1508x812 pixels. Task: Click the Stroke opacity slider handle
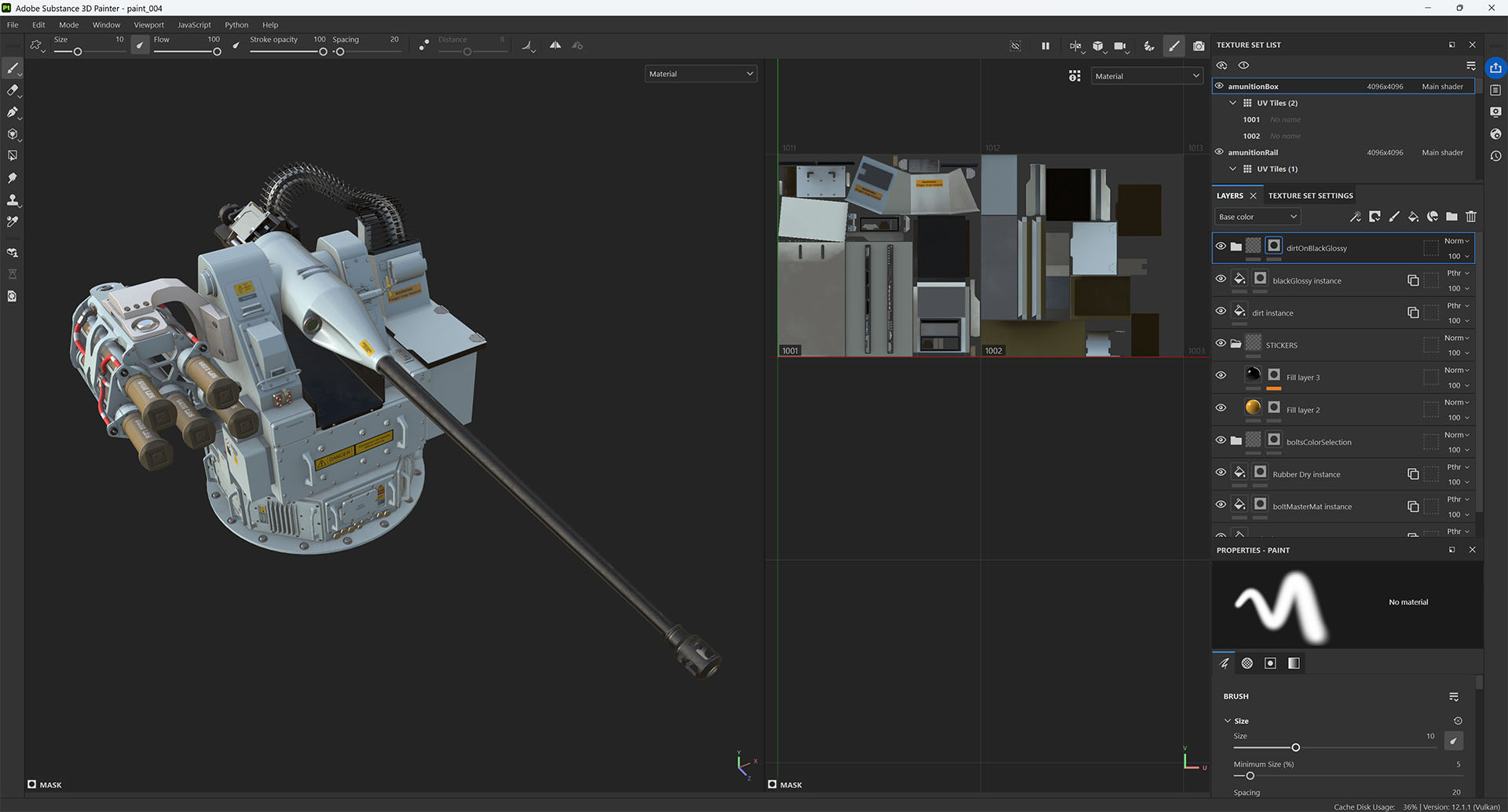click(x=323, y=52)
